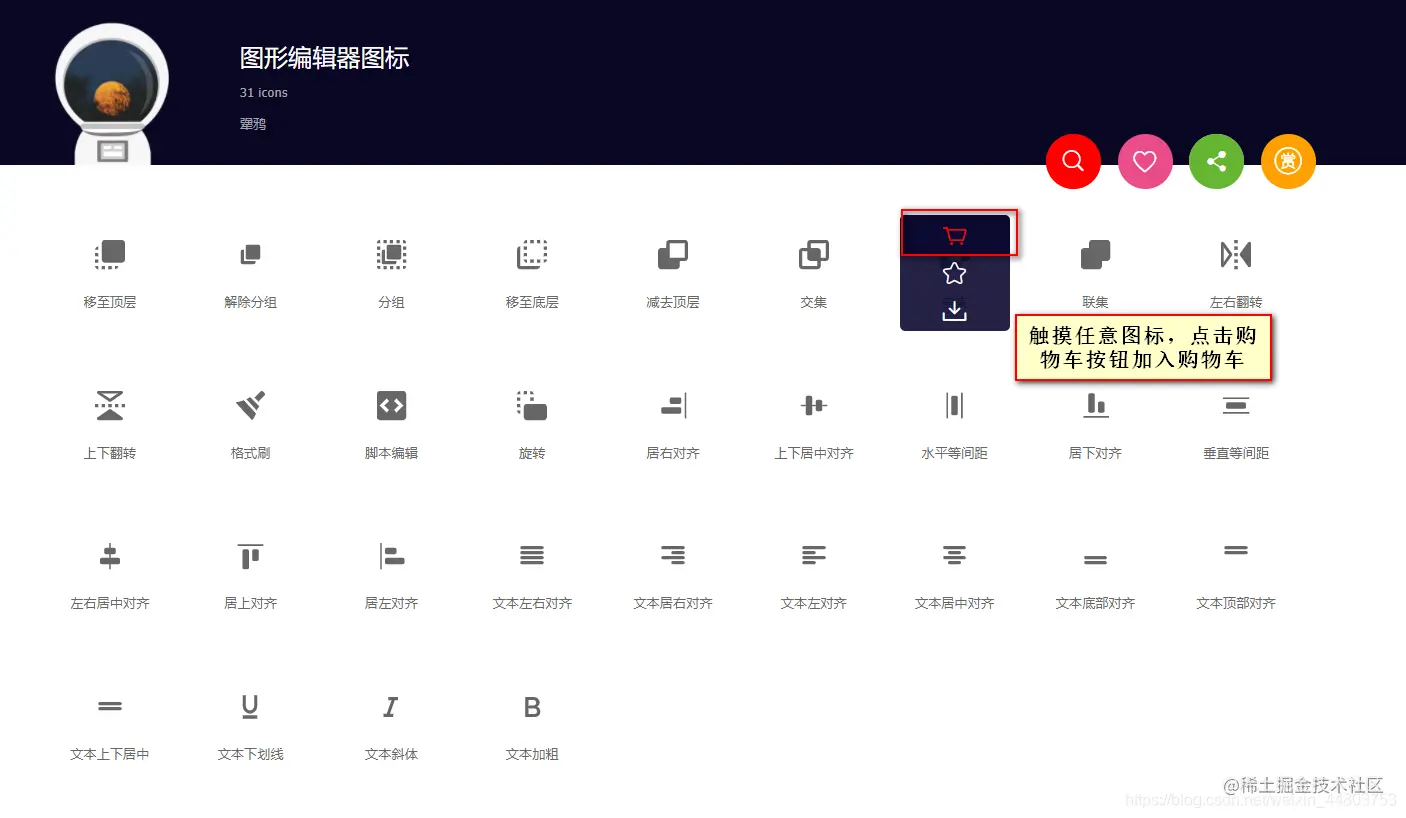Select the 交集 intersect icon

coord(813,254)
